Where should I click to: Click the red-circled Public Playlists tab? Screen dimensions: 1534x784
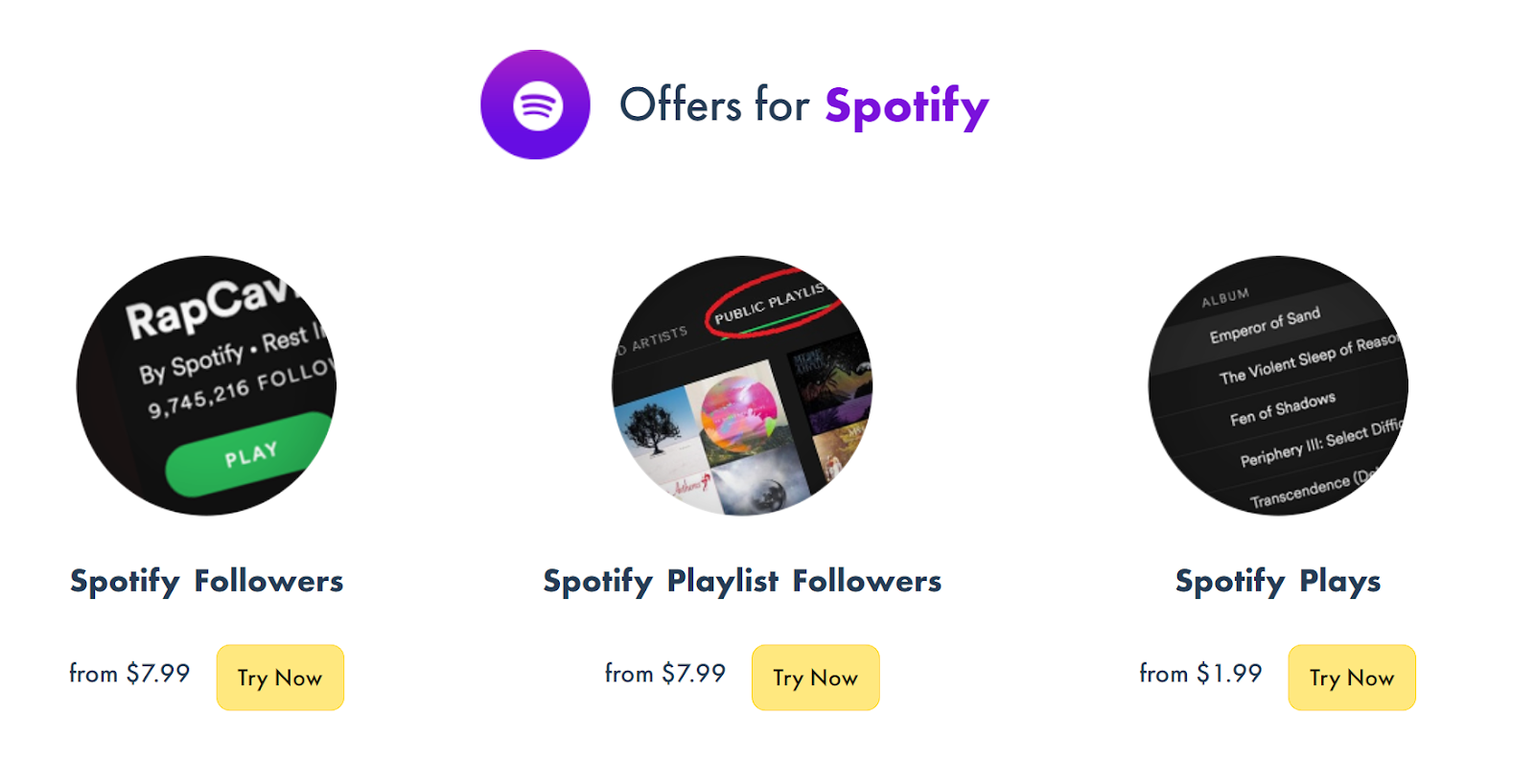tap(773, 304)
